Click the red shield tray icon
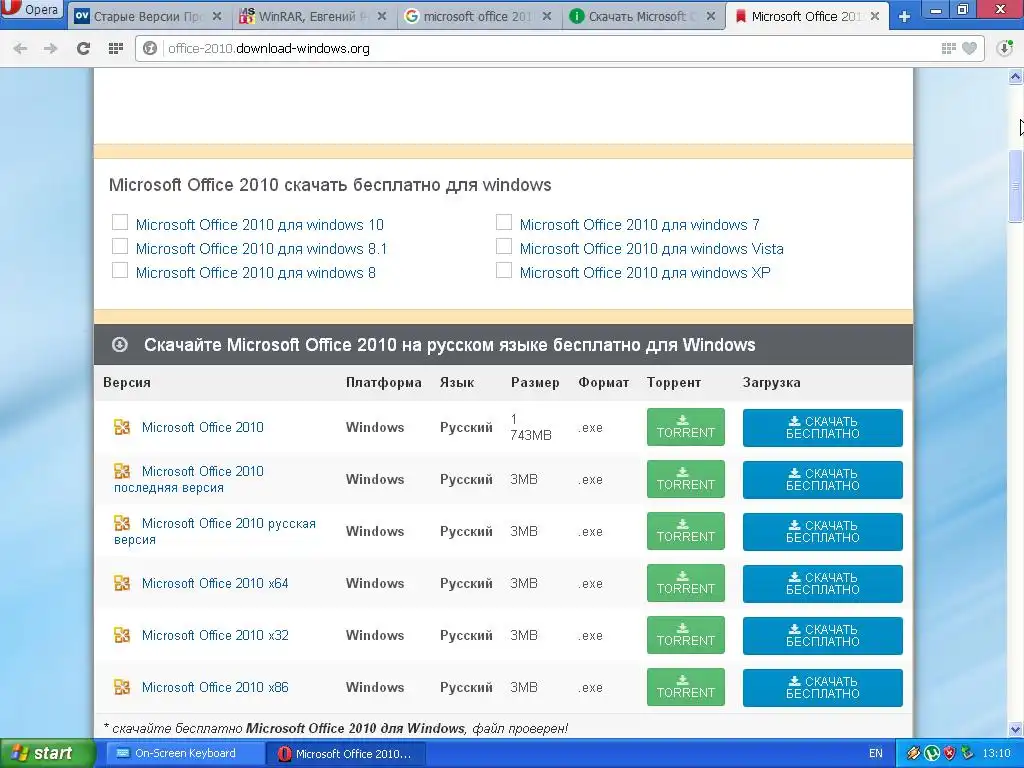Image resolution: width=1024 pixels, height=768 pixels. tap(949, 753)
